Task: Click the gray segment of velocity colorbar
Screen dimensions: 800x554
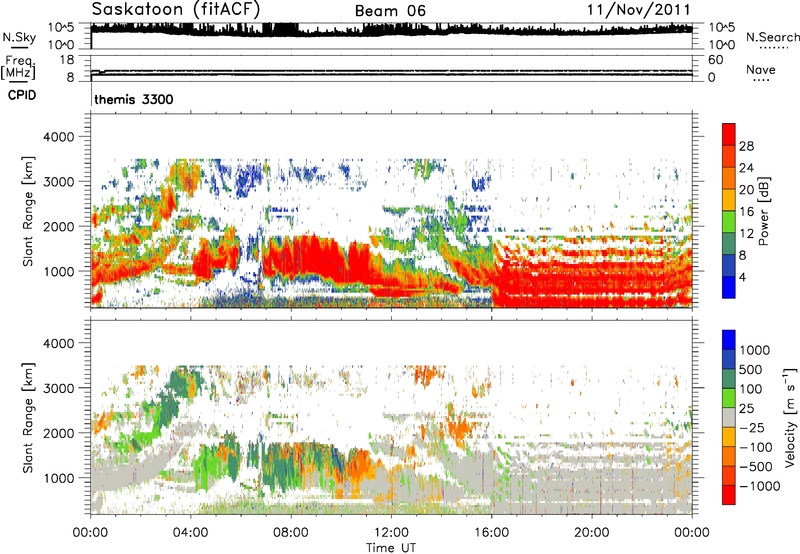Action: tap(729, 418)
